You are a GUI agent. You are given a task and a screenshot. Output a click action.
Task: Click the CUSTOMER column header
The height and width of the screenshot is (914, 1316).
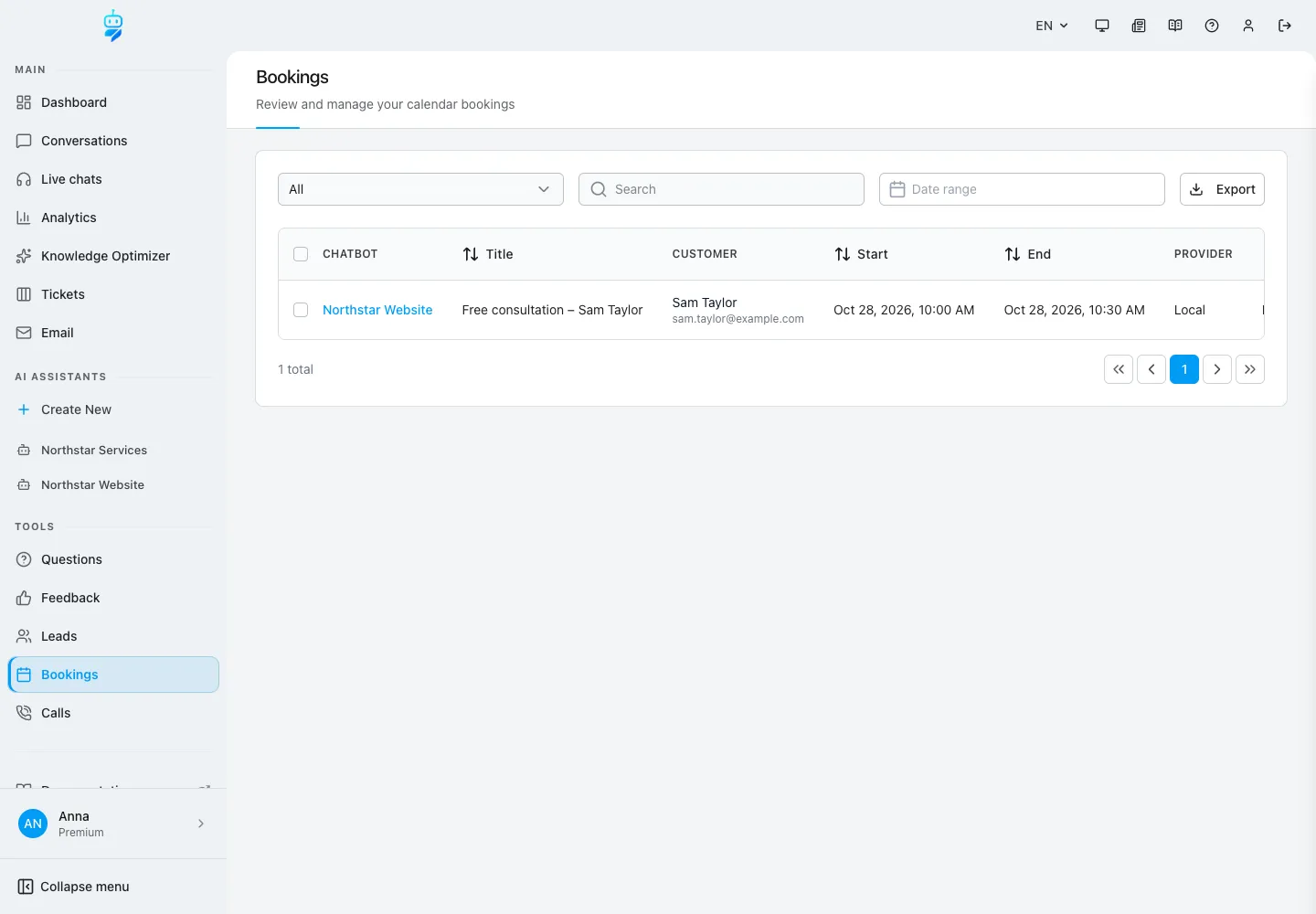click(x=705, y=254)
